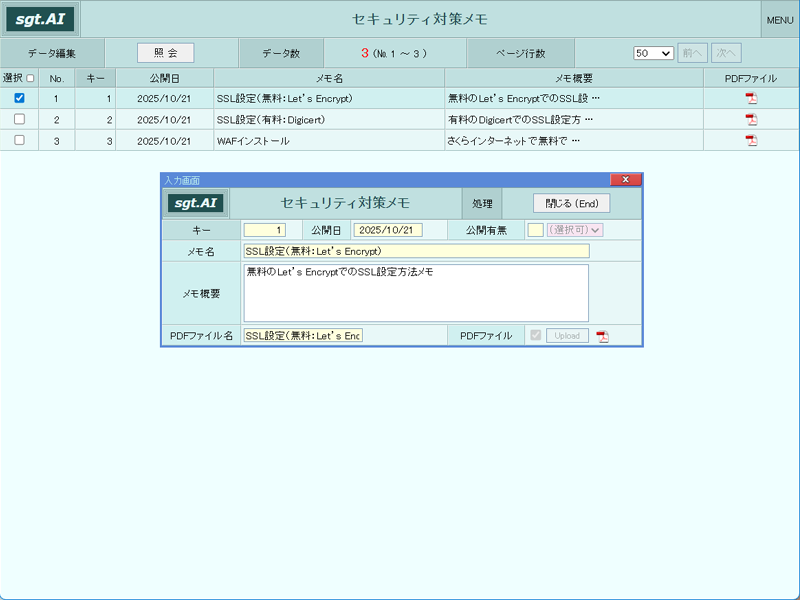800x600 pixels.
Task: Open the (選択可) dropdown for 公開有無
Action: (x=575, y=230)
